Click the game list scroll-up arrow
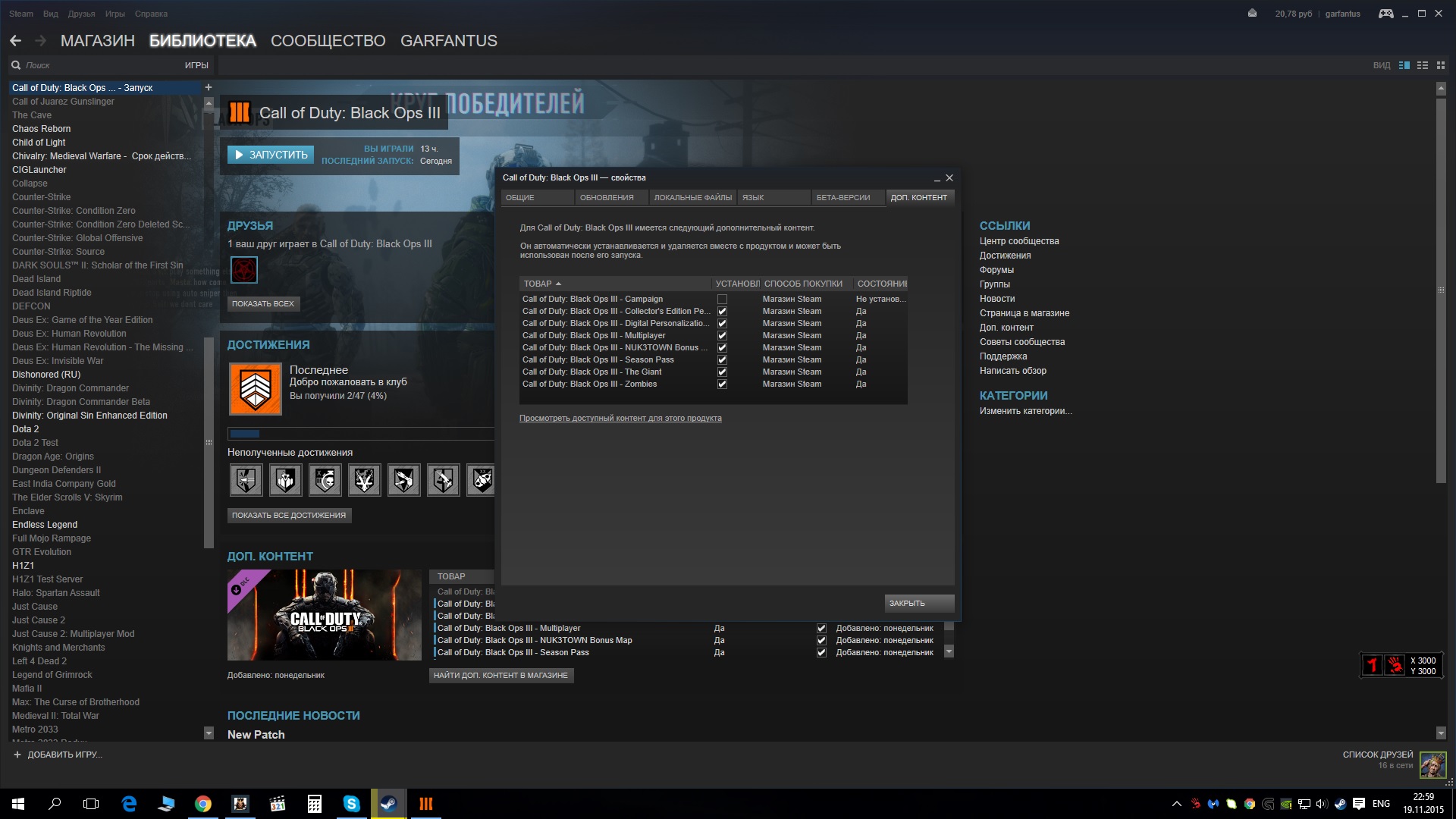 209,102
